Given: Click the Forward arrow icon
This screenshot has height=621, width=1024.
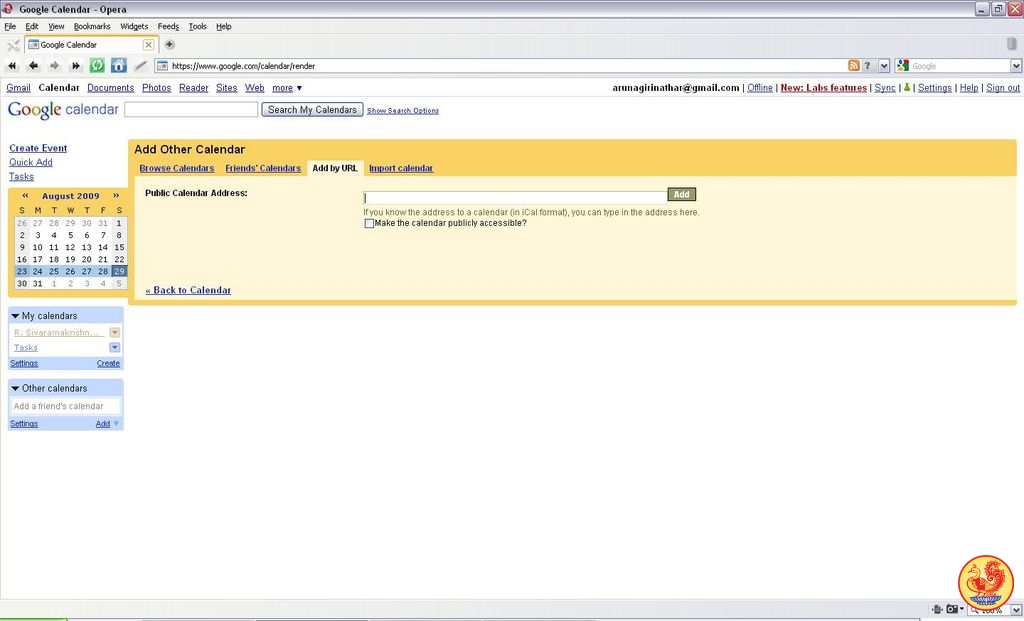Looking at the screenshot, I should [x=54, y=65].
